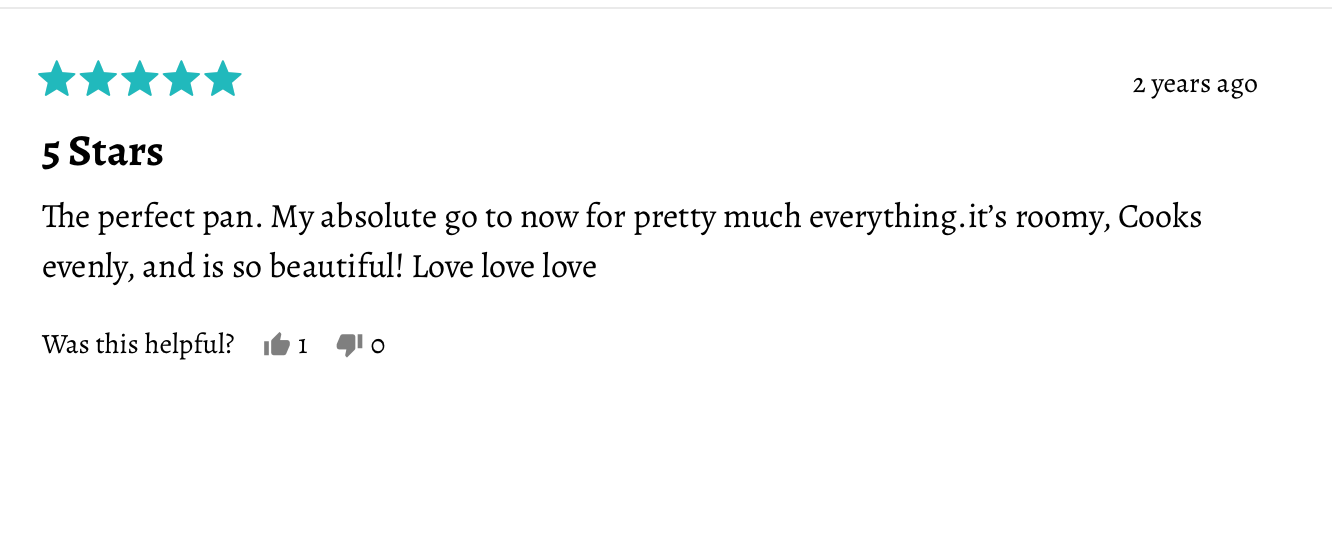
Task: Click the fifth and last rating star
Action: tap(222, 79)
